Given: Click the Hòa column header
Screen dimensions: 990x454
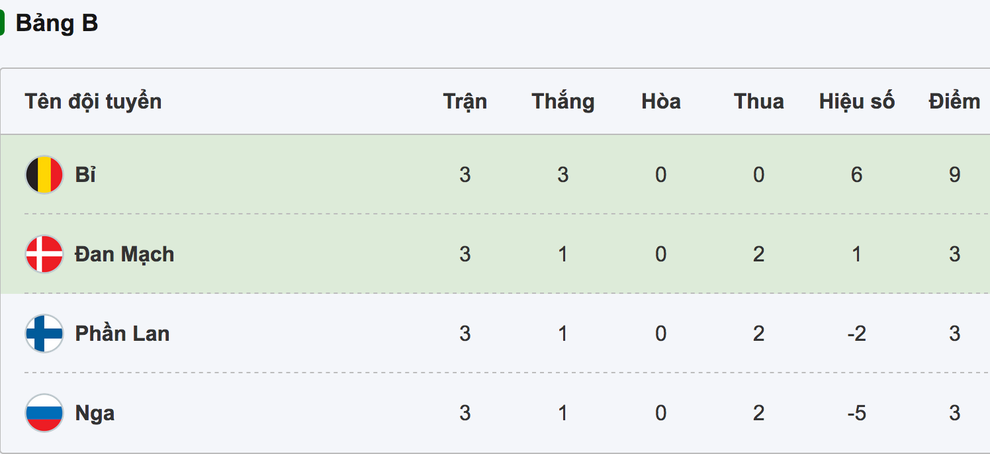Looking at the screenshot, I should [660, 102].
